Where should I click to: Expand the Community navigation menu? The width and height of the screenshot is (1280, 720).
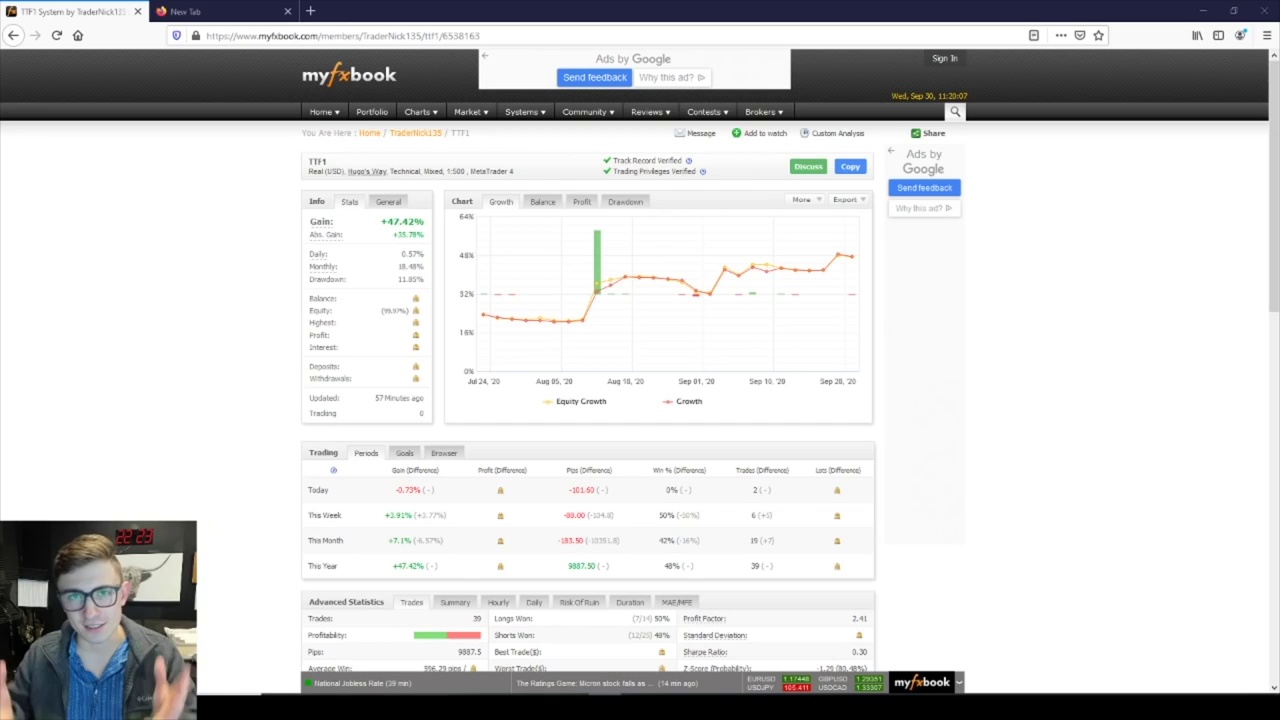pyautogui.click(x=587, y=112)
